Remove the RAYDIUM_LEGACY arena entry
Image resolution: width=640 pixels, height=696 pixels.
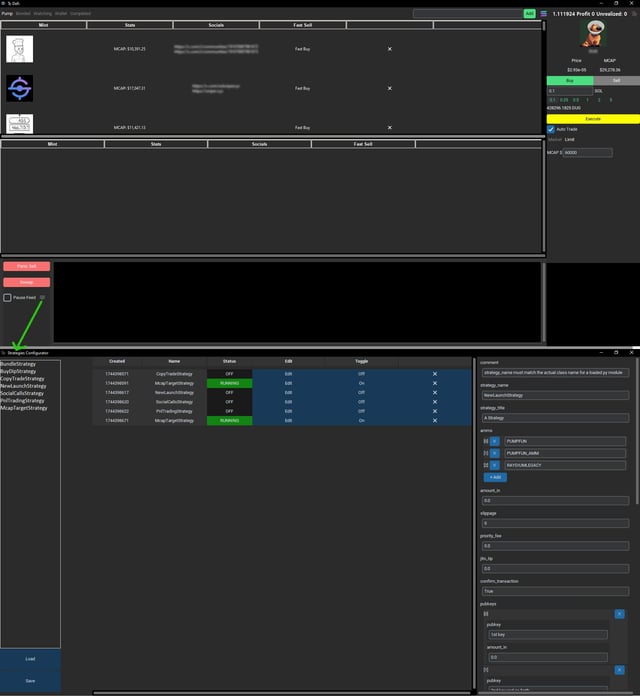(494, 465)
